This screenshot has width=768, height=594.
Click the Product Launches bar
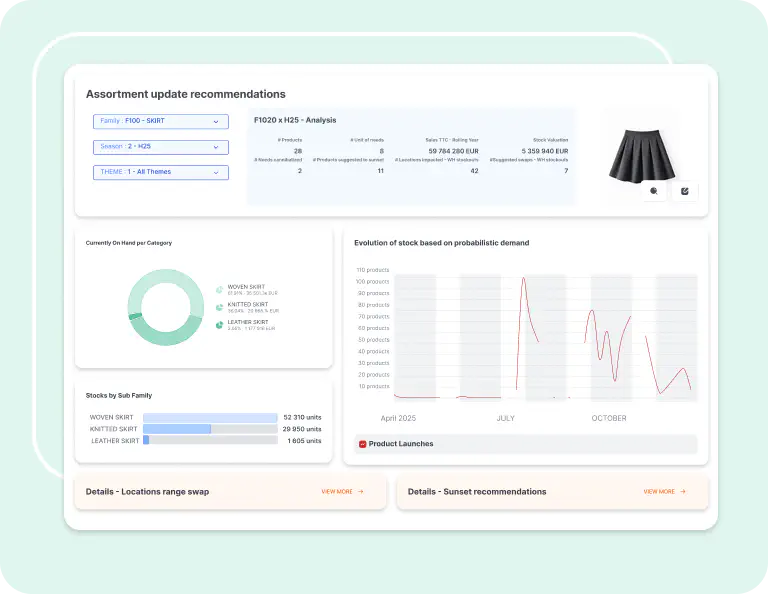point(526,444)
